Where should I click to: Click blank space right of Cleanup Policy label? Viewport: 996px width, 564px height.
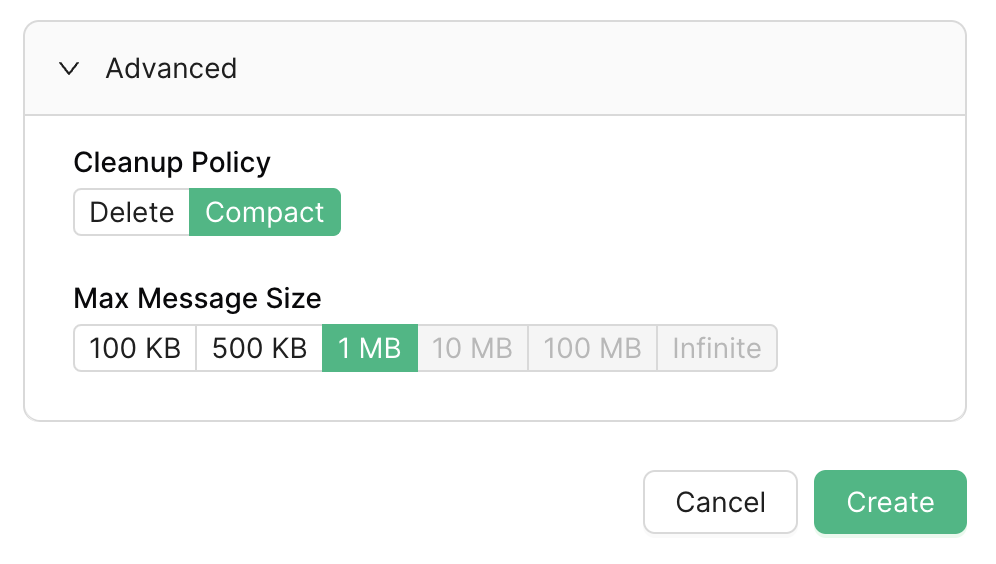600,162
